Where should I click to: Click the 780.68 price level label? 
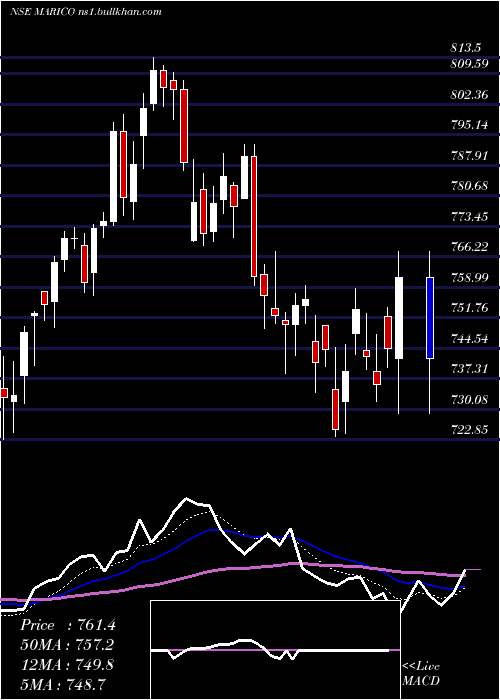469,186
